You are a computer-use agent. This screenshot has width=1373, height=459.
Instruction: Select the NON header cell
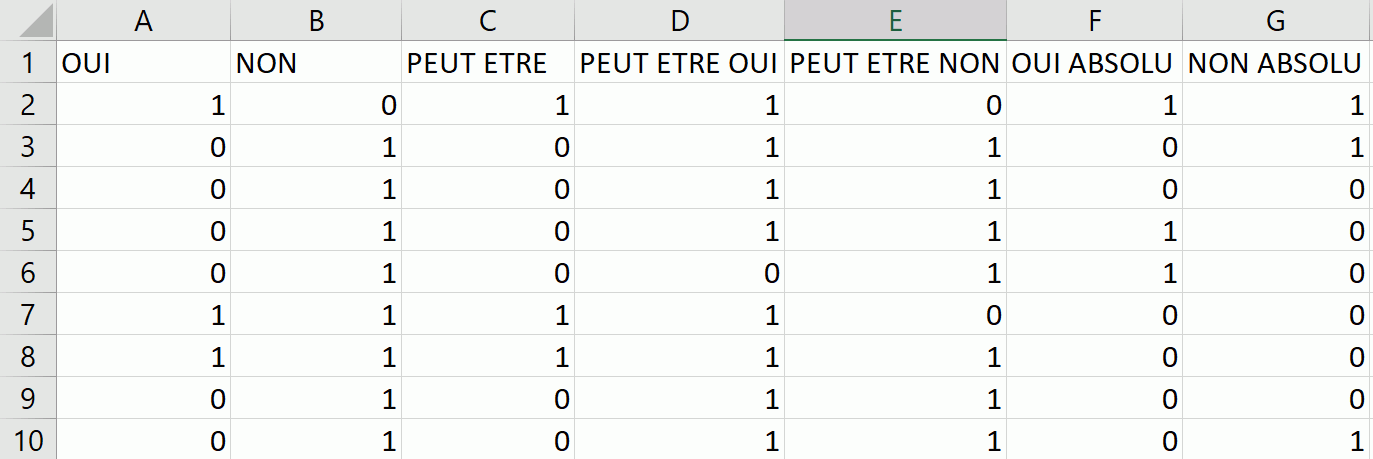pos(316,63)
